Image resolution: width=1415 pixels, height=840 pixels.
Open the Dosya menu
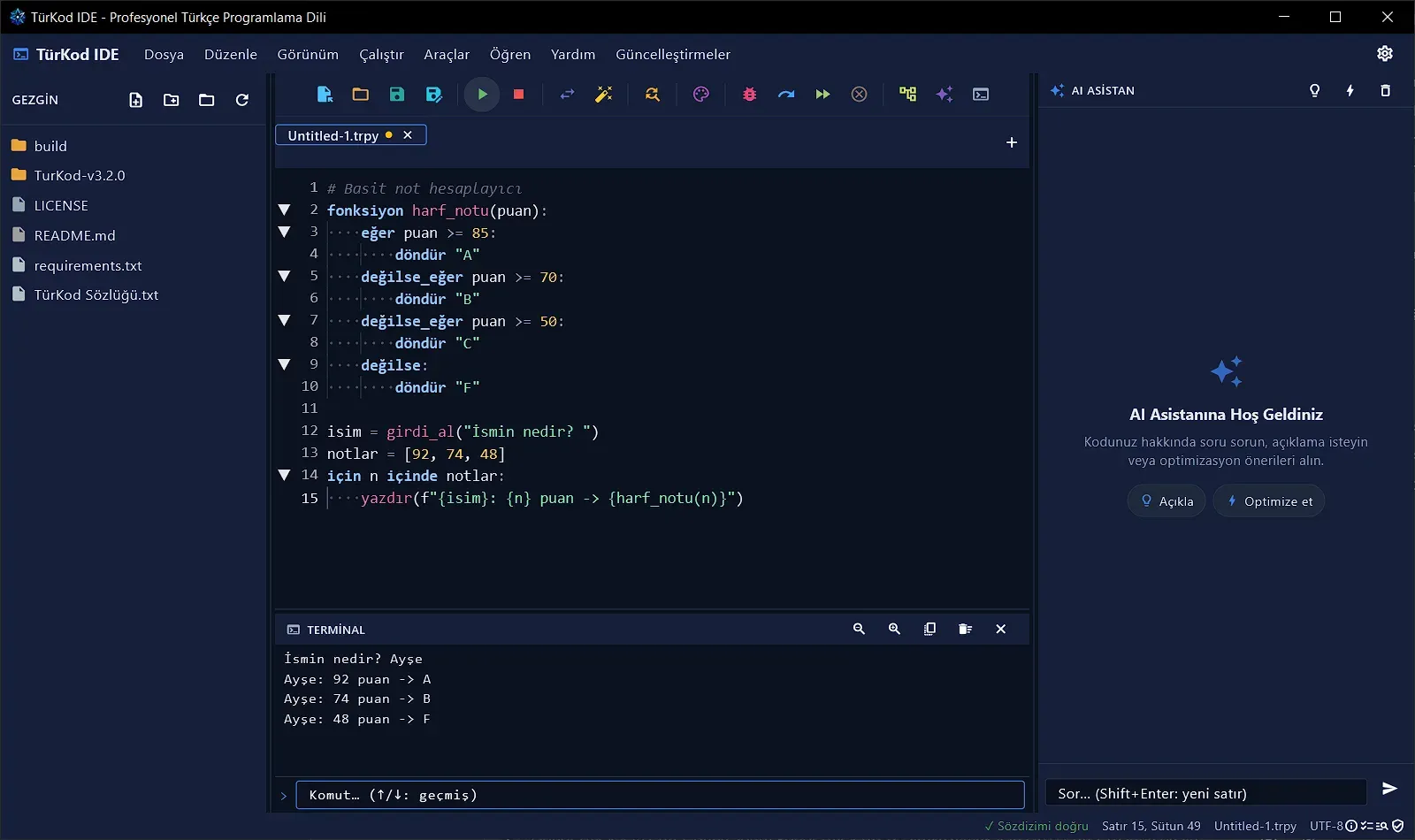pos(164,54)
